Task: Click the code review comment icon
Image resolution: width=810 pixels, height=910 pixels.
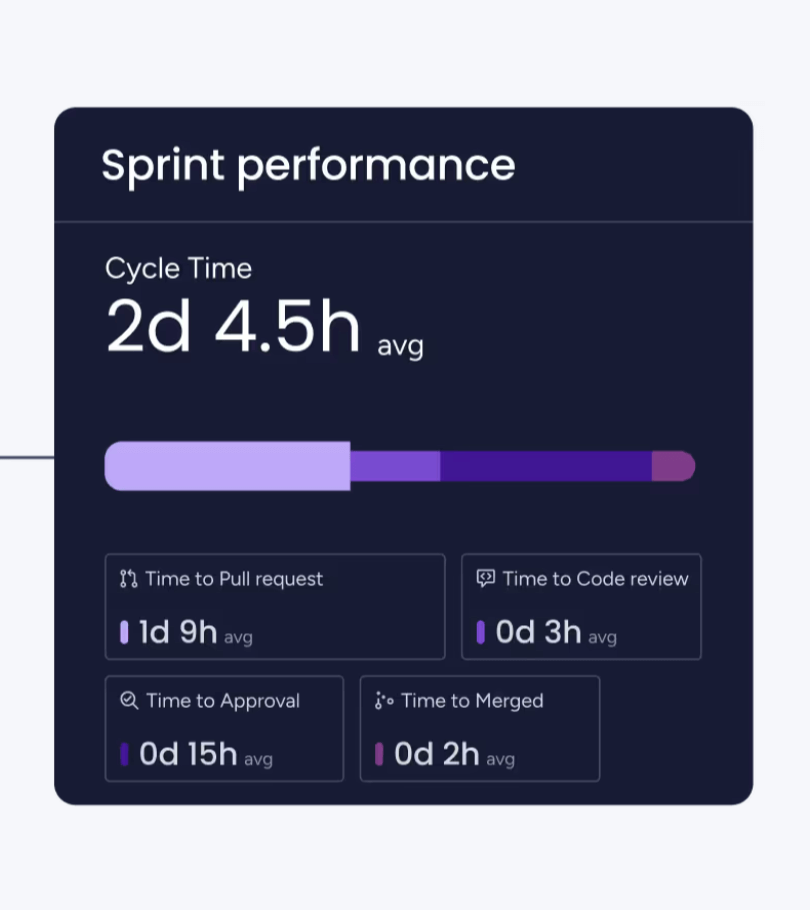Action: coord(486,578)
